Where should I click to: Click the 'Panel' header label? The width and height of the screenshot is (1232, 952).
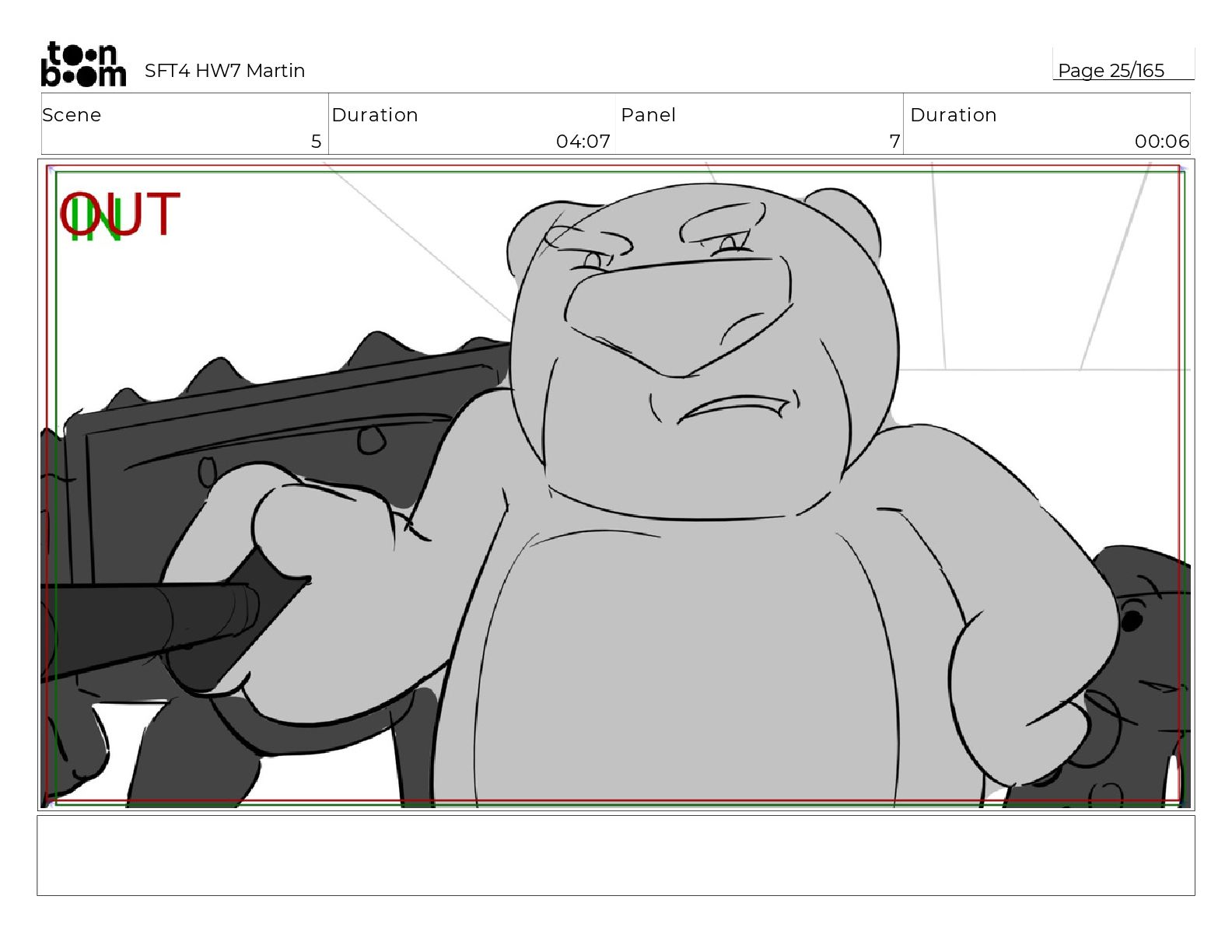[648, 115]
